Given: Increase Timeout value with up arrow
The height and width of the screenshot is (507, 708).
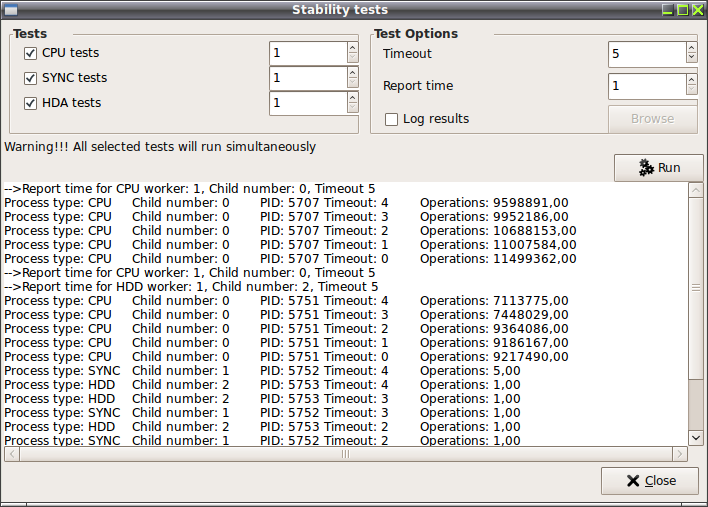Looking at the screenshot, I should (x=691, y=48).
